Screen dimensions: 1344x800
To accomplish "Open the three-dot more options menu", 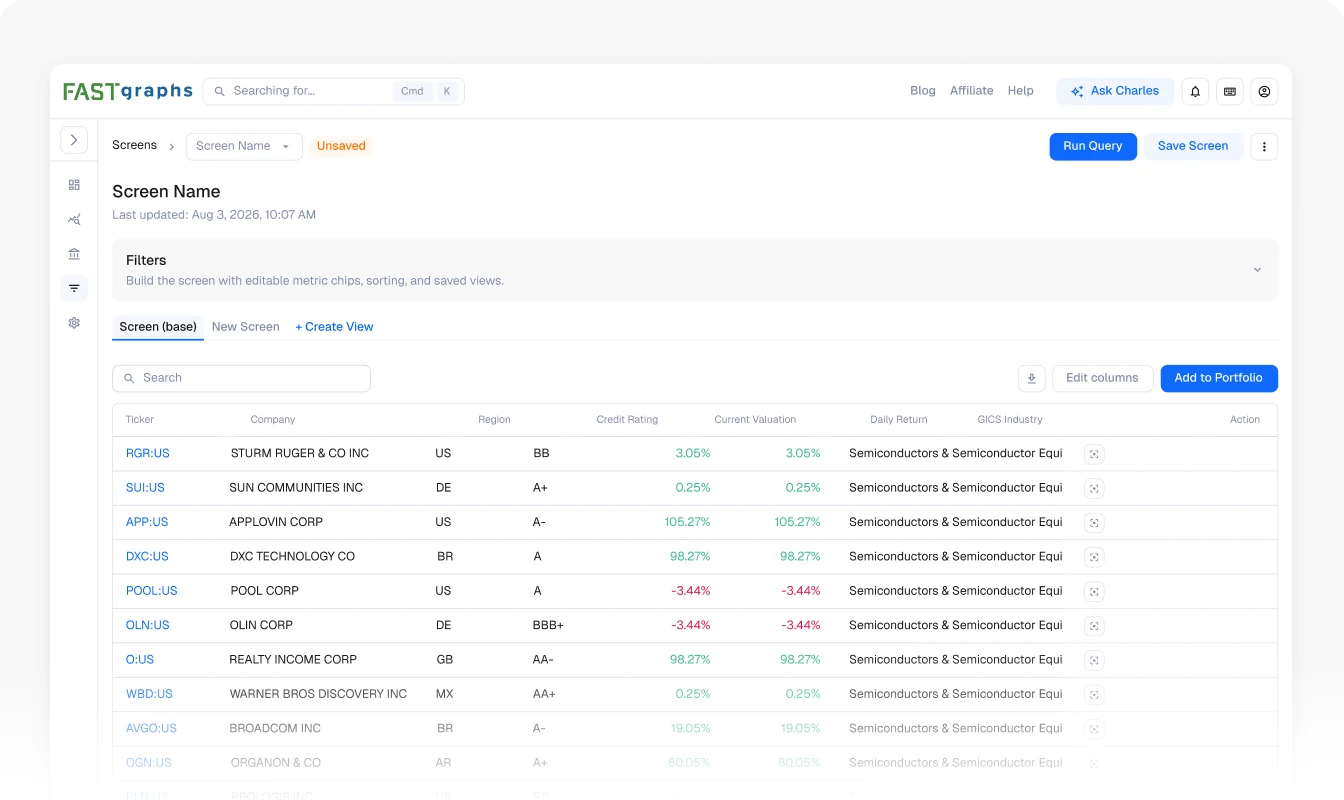I will pos(1264,147).
